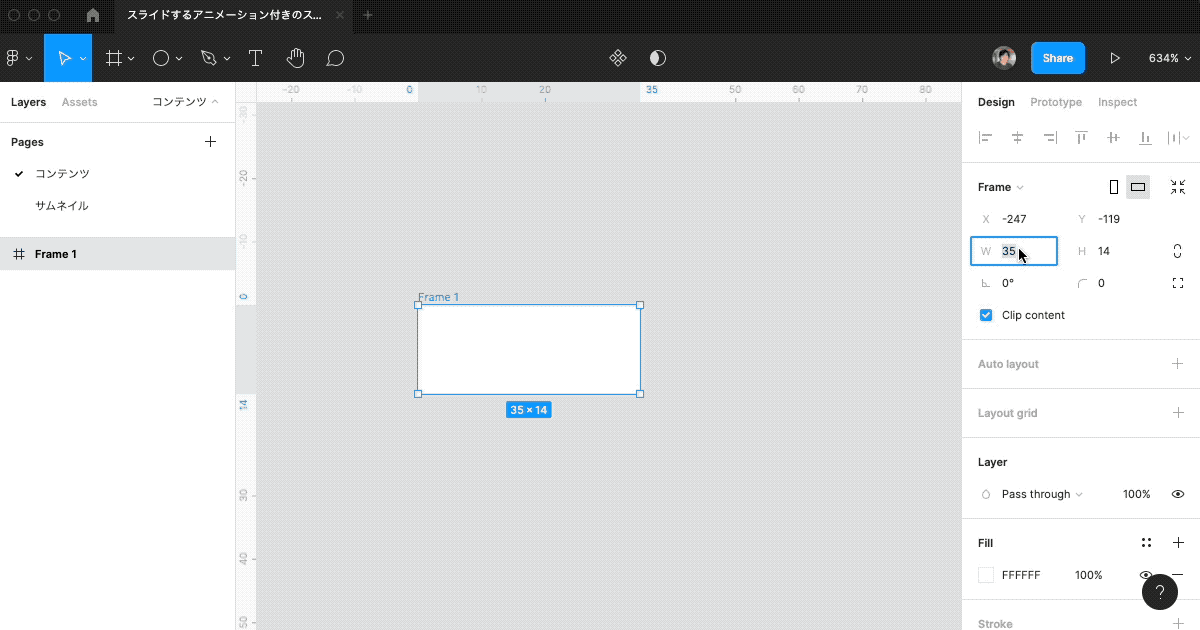1200x630 pixels.
Task: Switch to the Layers tab
Action: 29,102
